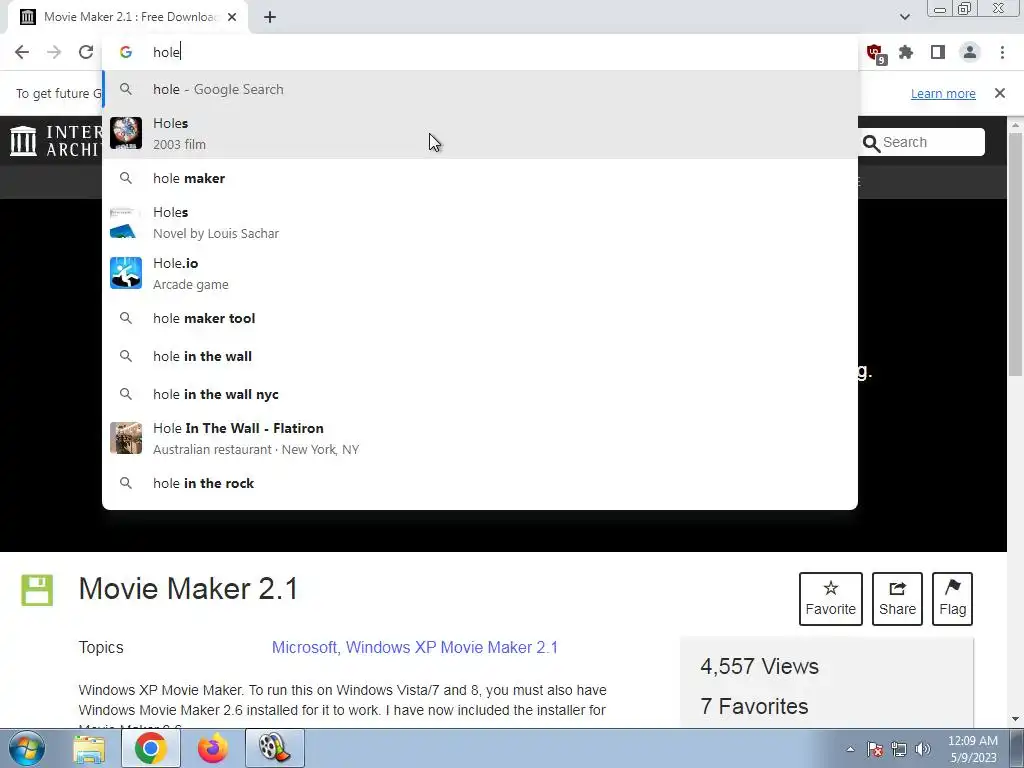Click the Hole.io game icon thumbnail
The image size is (1024, 768).
click(x=126, y=273)
